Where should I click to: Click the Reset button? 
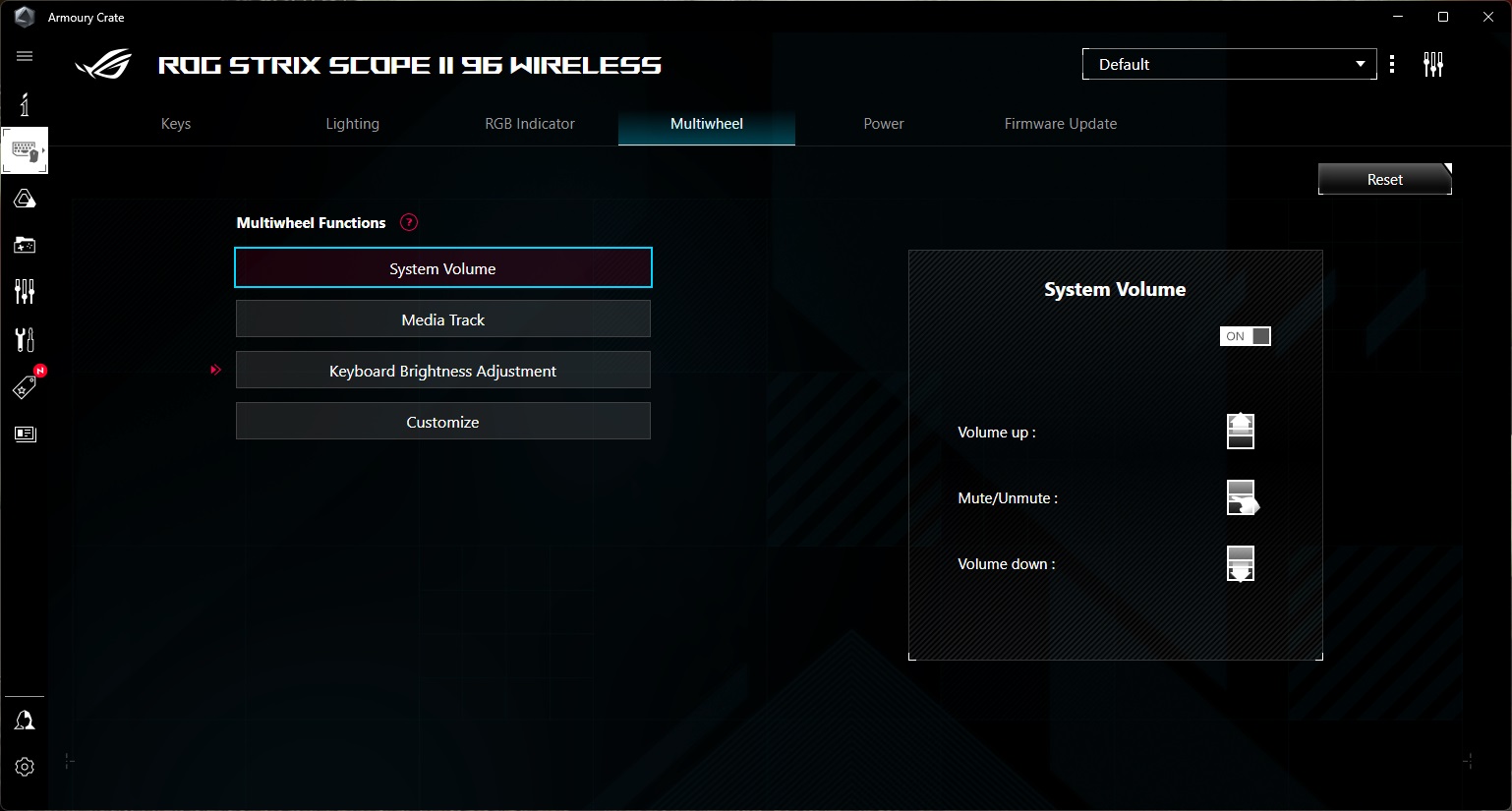click(1384, 179)
